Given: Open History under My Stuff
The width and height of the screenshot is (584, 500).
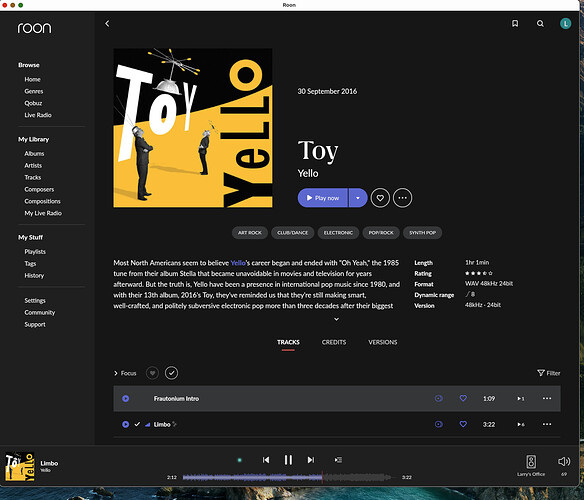Looking at the screenshot, I should tap(34, 275).
